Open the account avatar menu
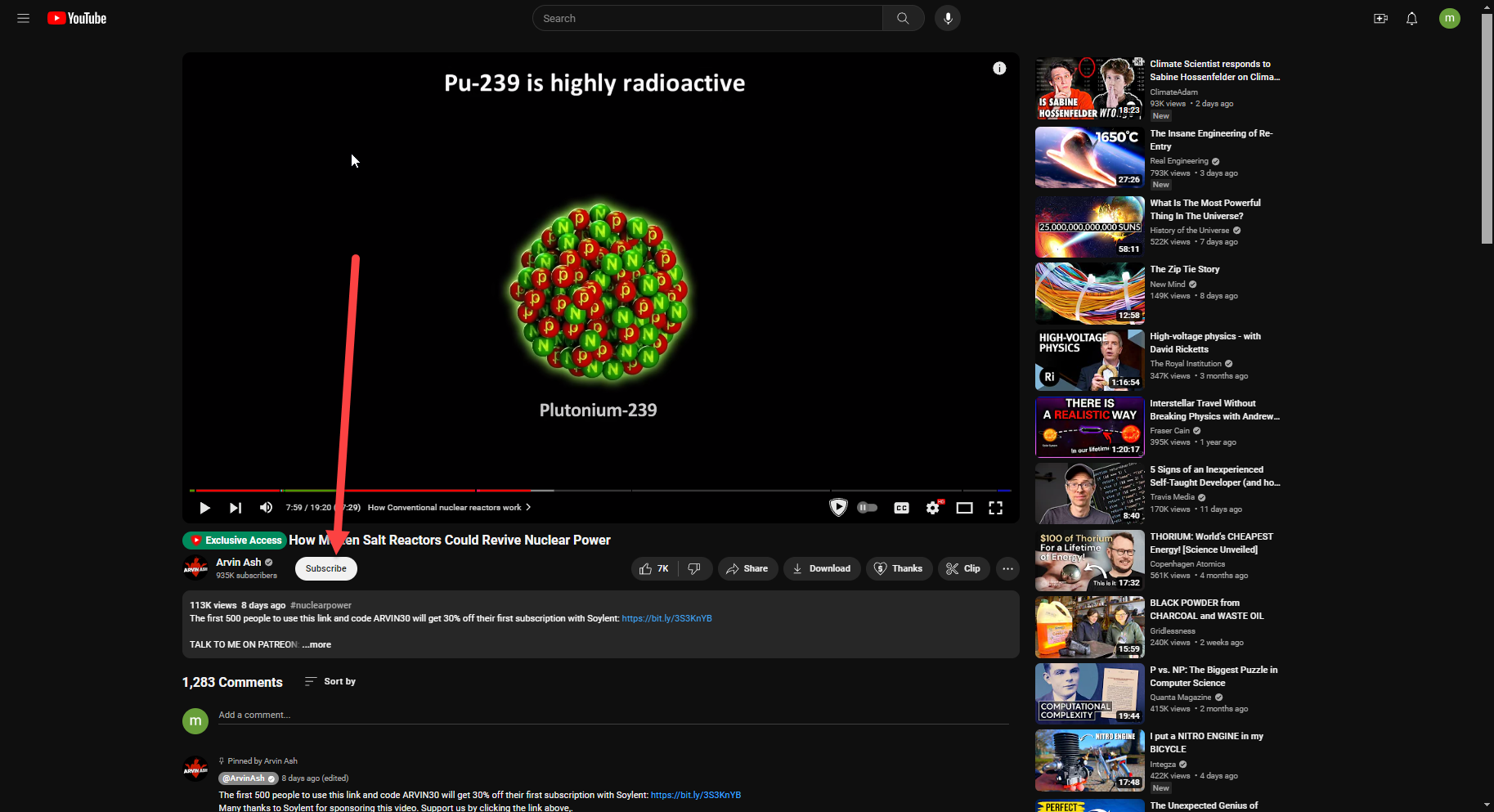Viewport: 1494px width, 812px height. click(x=1449, y=18)
